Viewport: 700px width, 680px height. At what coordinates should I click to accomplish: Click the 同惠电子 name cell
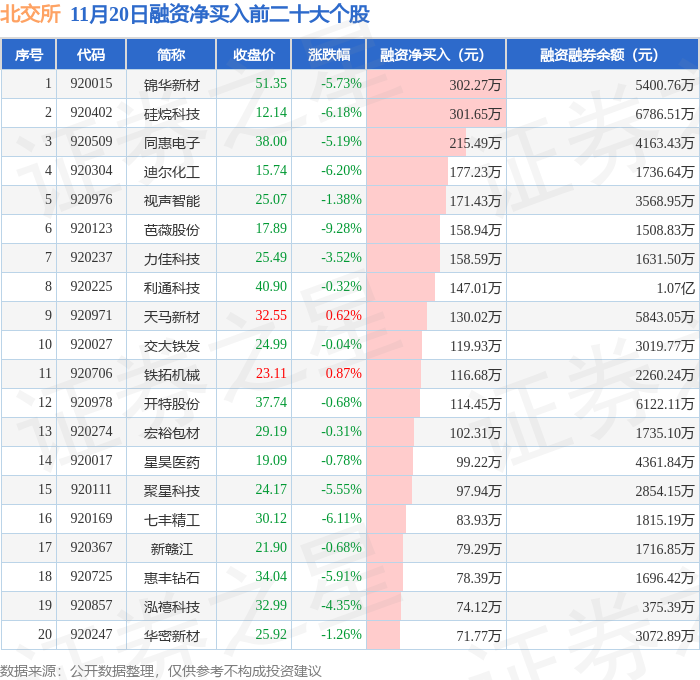pyautogui.click(x=171, y=143)
